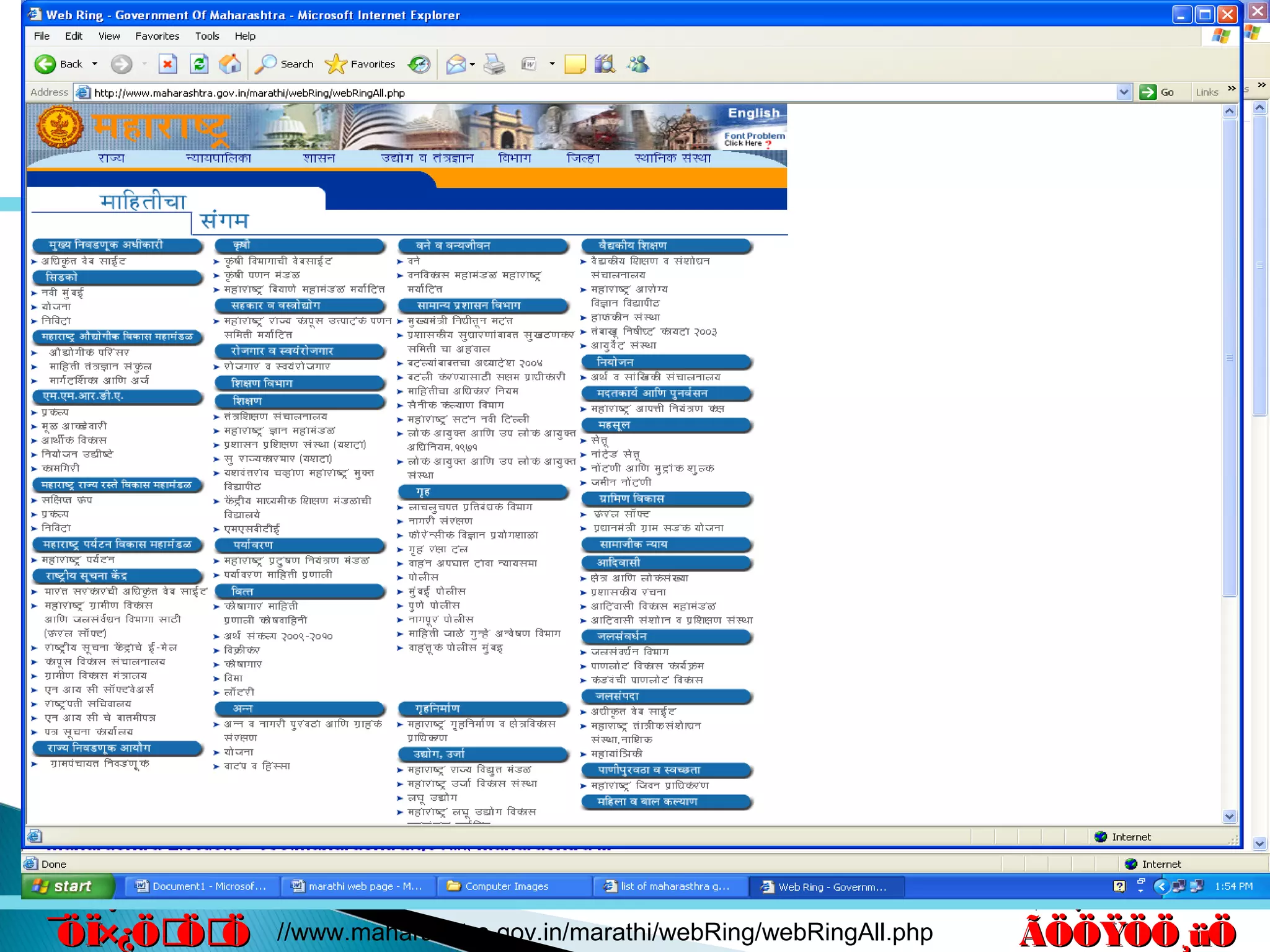Click the History toolbar icon
The height and width of the screenshot is (952, 1270).
(x=419, y=64)
